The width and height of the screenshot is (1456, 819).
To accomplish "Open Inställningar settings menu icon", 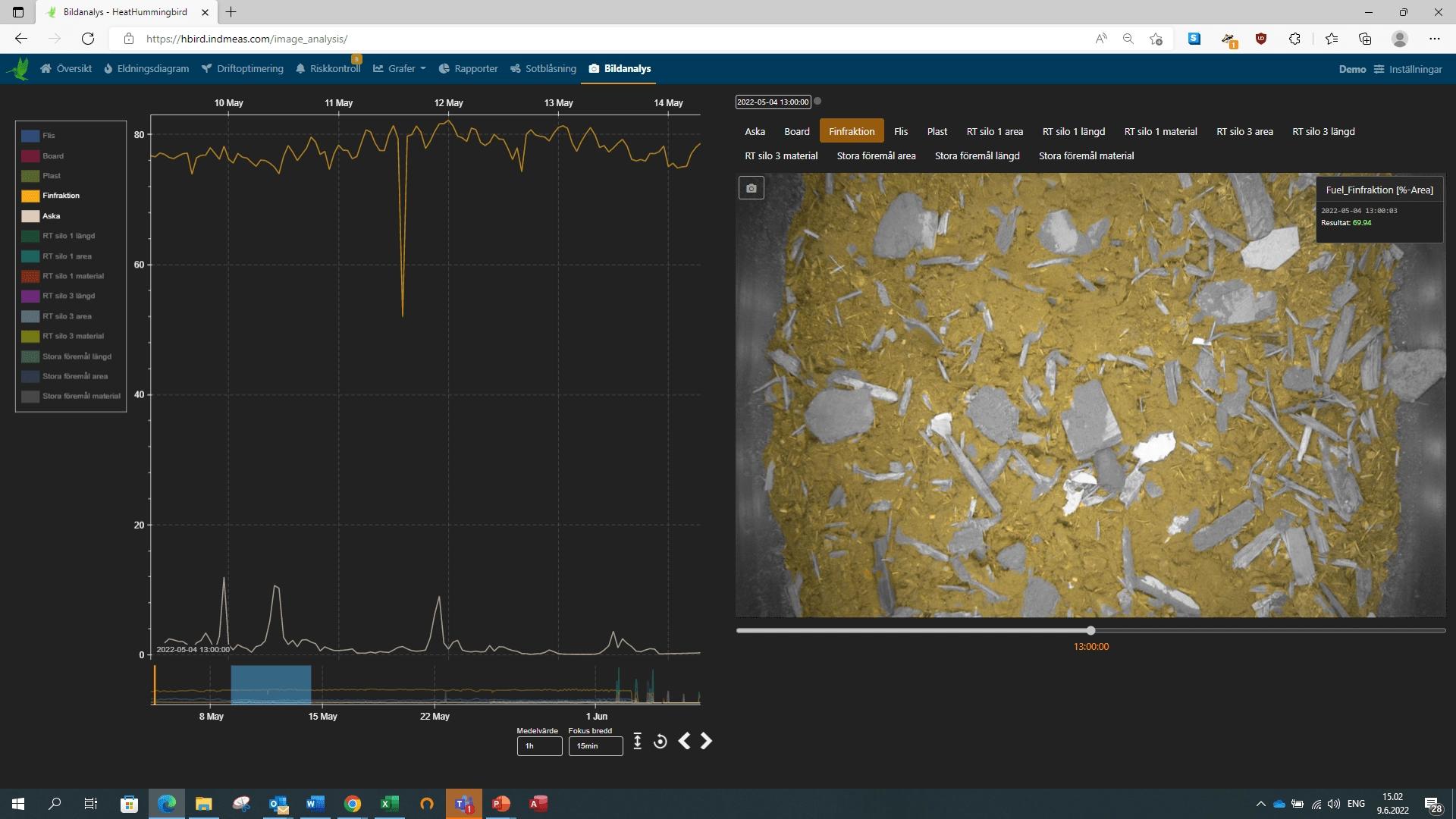I will (x=1379, y=69).
